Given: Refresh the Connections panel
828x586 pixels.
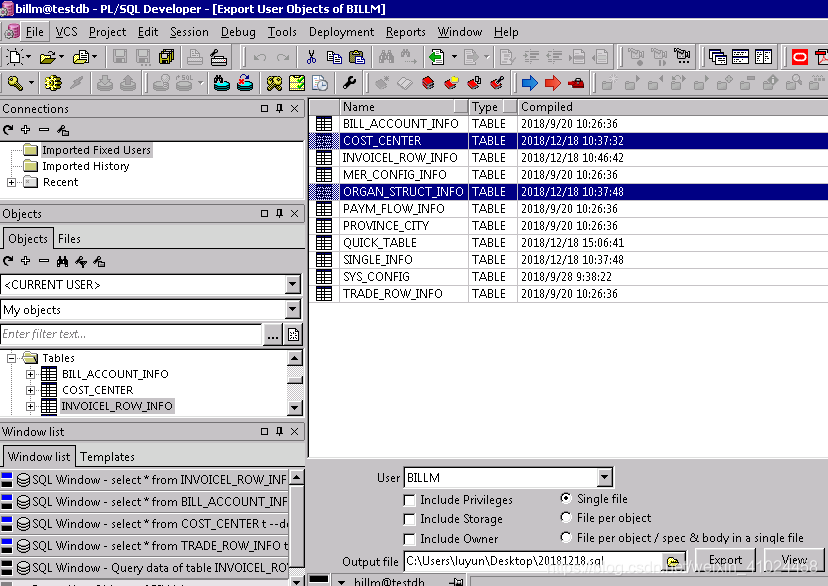Looking at the screenshot, I should point(8,129).
